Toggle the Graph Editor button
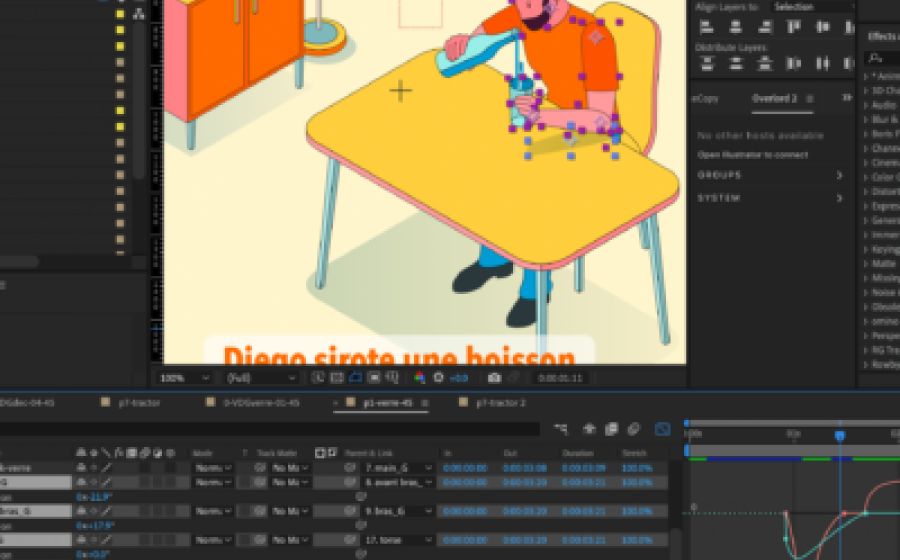 662,429
